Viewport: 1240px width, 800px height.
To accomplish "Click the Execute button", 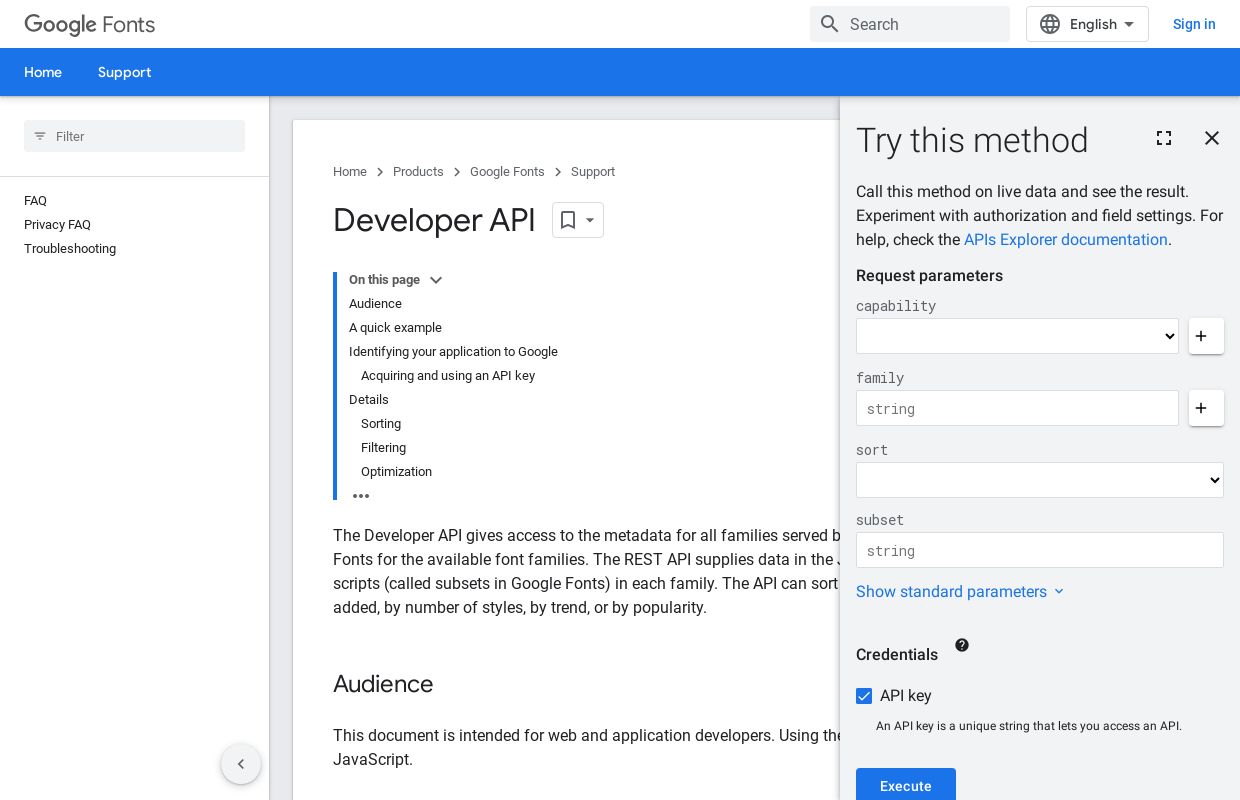I will 906,785.
